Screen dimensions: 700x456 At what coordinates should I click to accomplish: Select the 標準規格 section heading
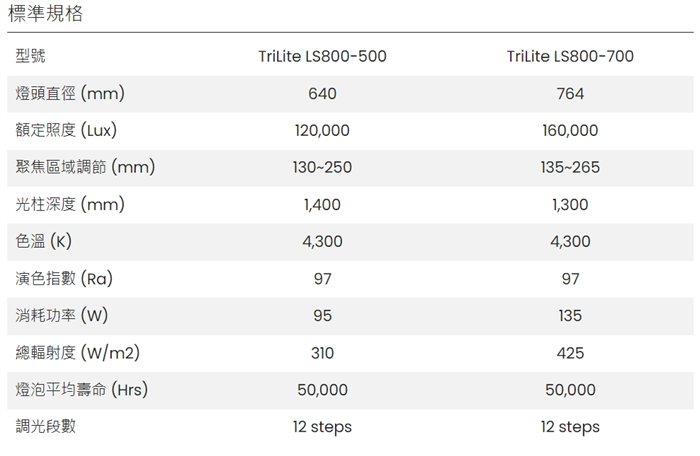point(46,13)
